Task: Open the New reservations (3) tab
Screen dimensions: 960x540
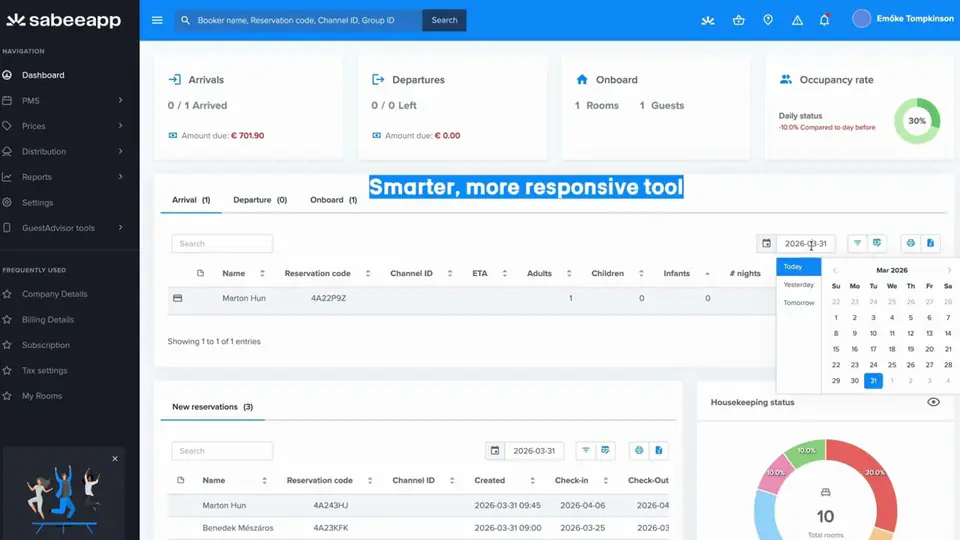Action: pyautogui.click(x=212, y=407)
